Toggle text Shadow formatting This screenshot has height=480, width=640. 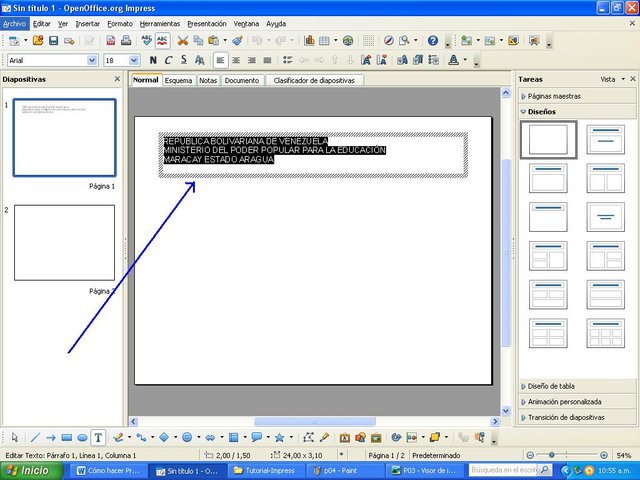[199, 60]
